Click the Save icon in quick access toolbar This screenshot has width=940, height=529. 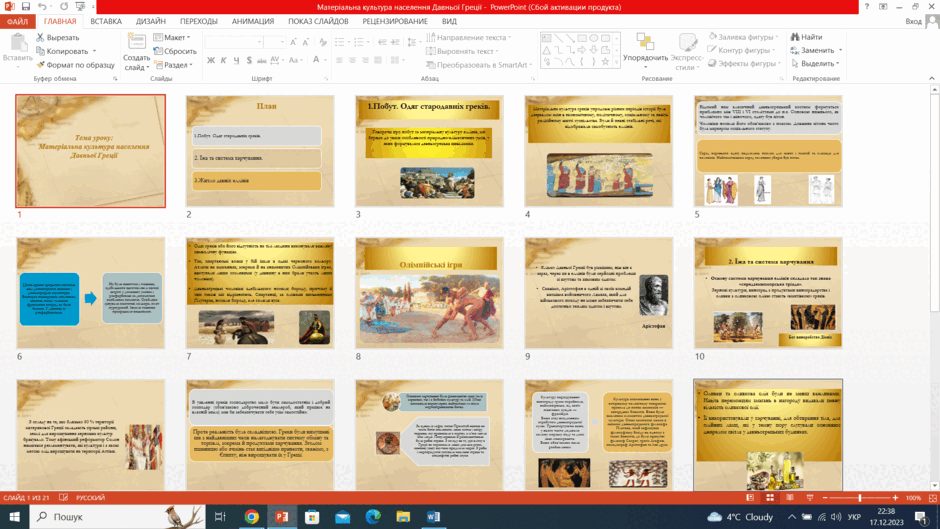click(25, 7)
